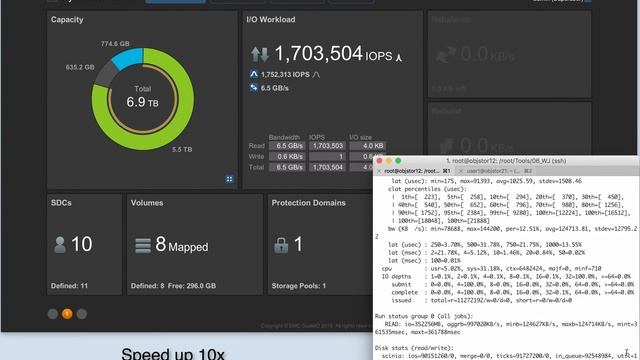Click the cpu usr=5.02% line in terminal
This screenshot has width=640, height=360.
491,269
